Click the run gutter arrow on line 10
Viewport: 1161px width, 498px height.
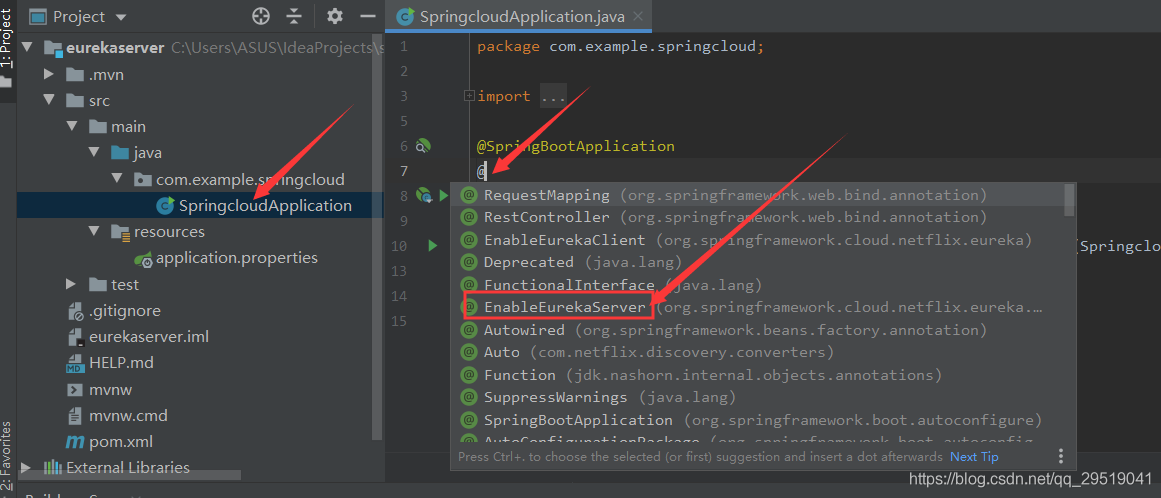(x=433, y=245)
